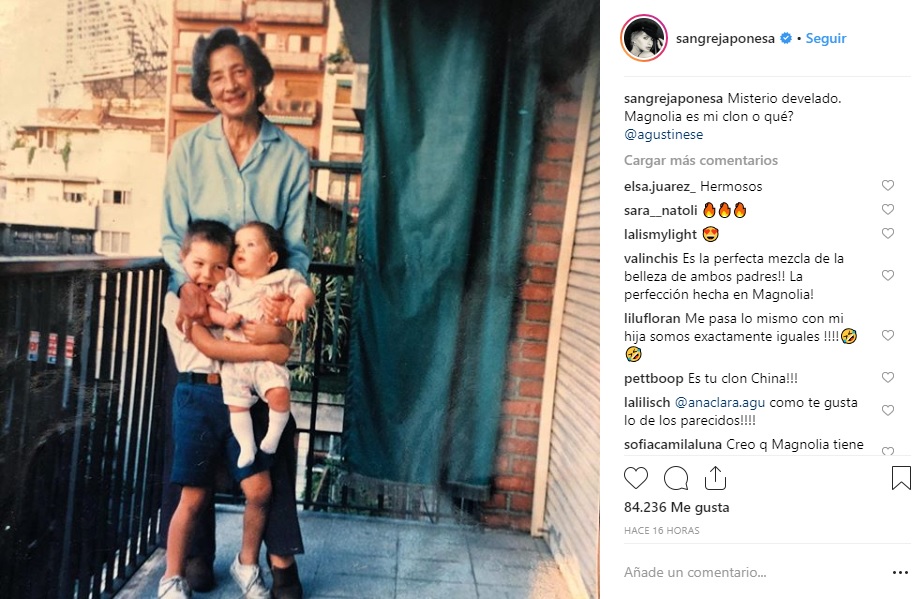918x599 pixels.
Task: Share the post with upload icon
Action: click(x=715, y=478)
